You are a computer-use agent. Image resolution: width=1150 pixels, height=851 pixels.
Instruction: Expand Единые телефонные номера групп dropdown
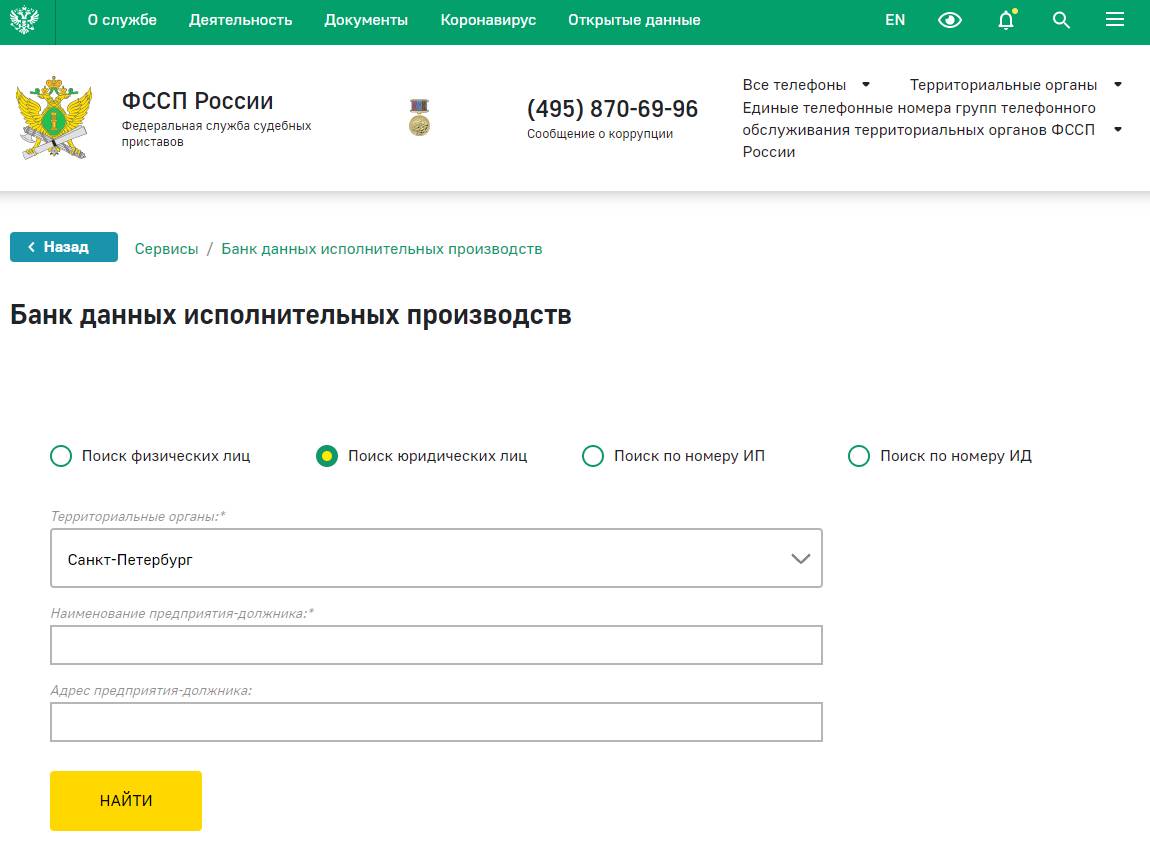tap(932, 130)
